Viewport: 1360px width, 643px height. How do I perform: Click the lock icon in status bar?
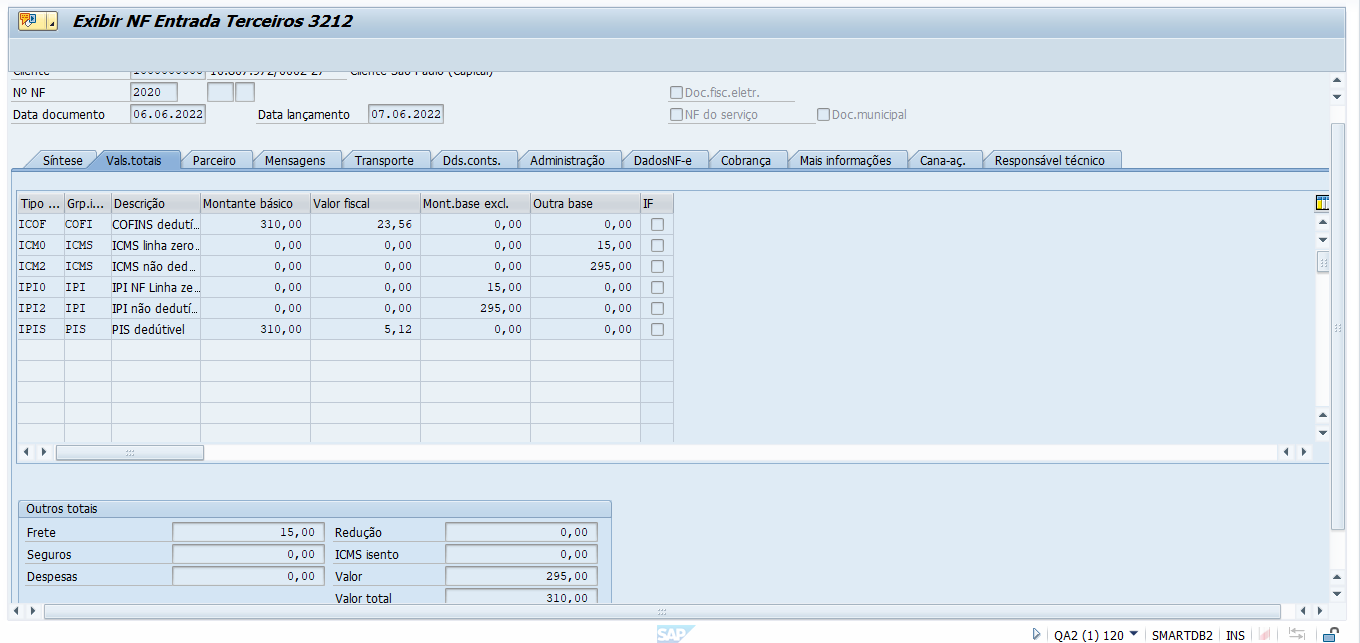1330,634
